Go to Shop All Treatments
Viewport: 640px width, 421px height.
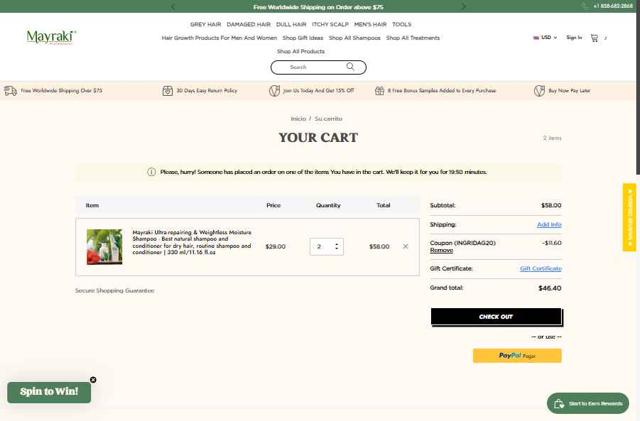point(413,38)
